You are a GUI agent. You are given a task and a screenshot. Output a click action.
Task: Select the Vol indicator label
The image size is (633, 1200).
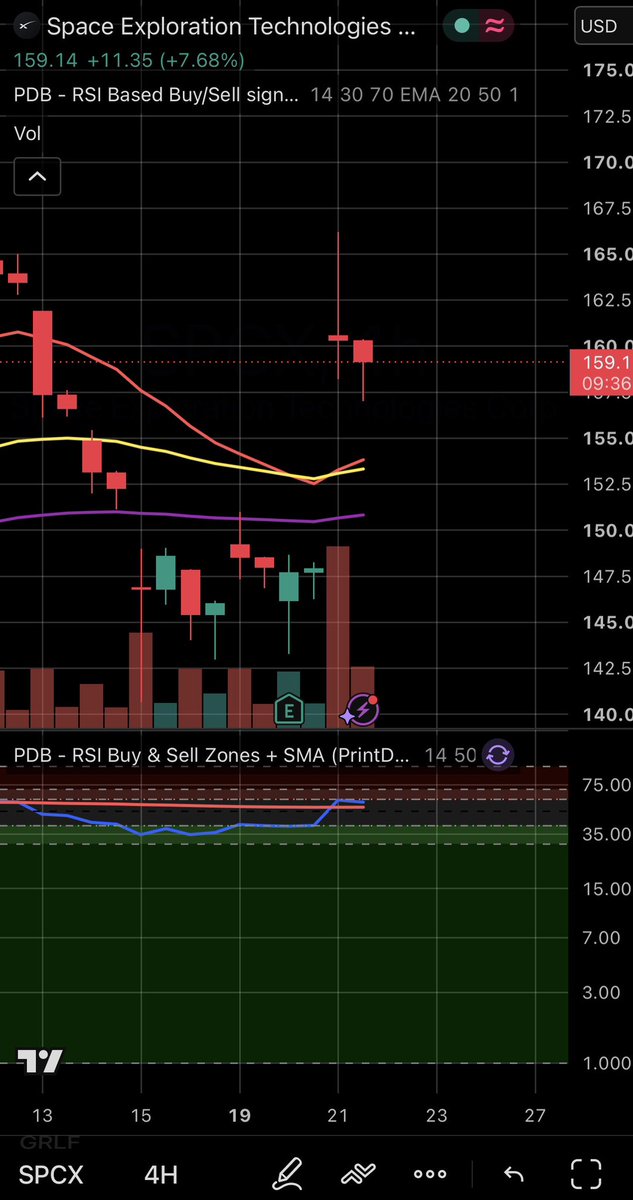28,133
